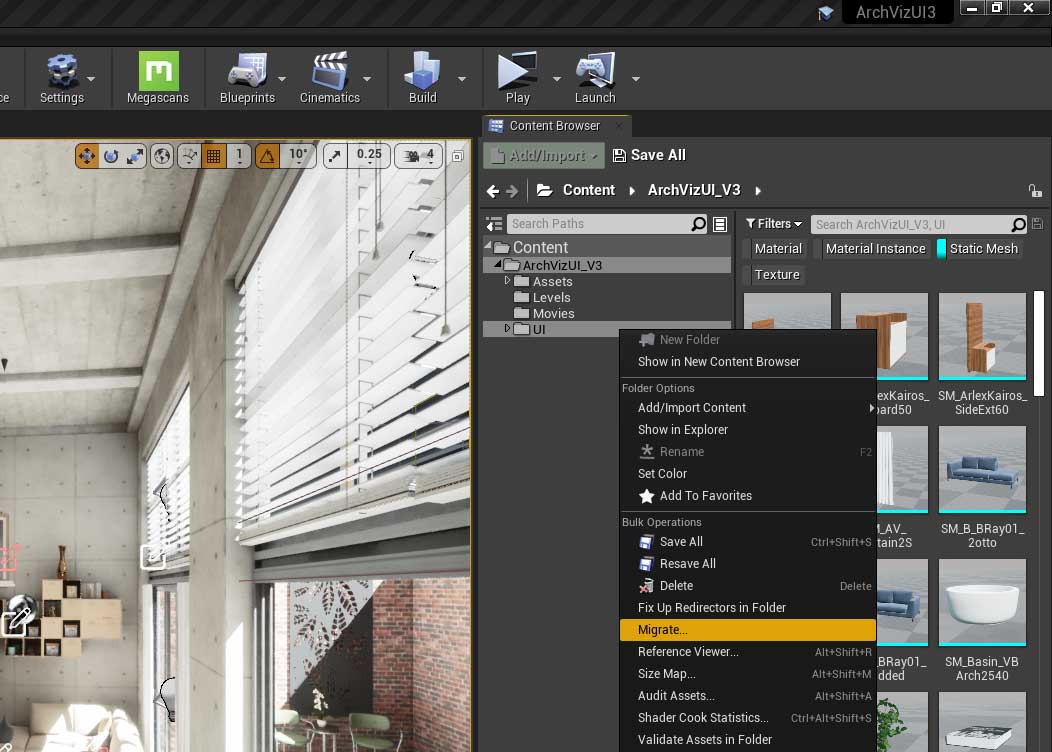This screenshot has height=752, width=1052.
Task: Open the folder search options icon
Action: (720, 224)
